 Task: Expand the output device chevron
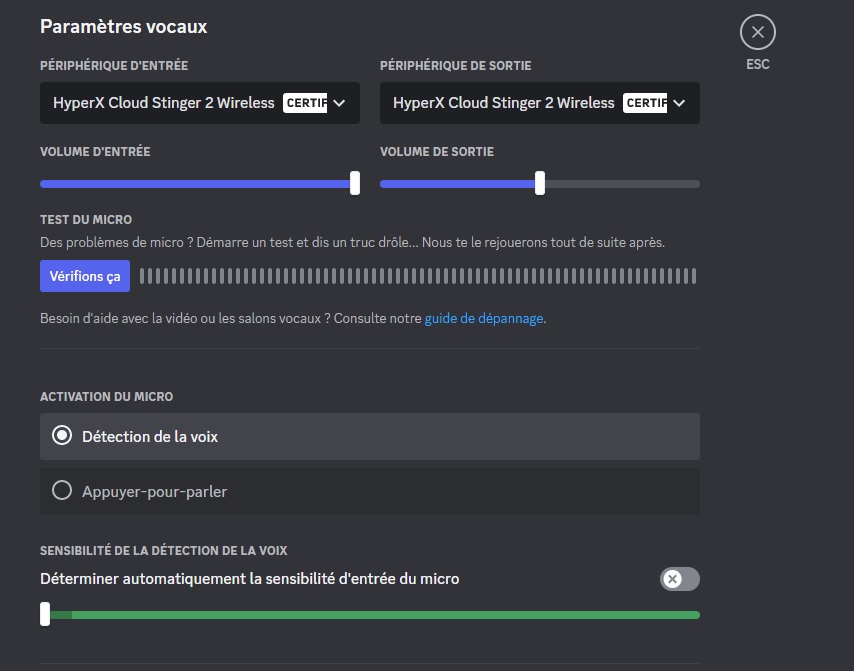680,103
